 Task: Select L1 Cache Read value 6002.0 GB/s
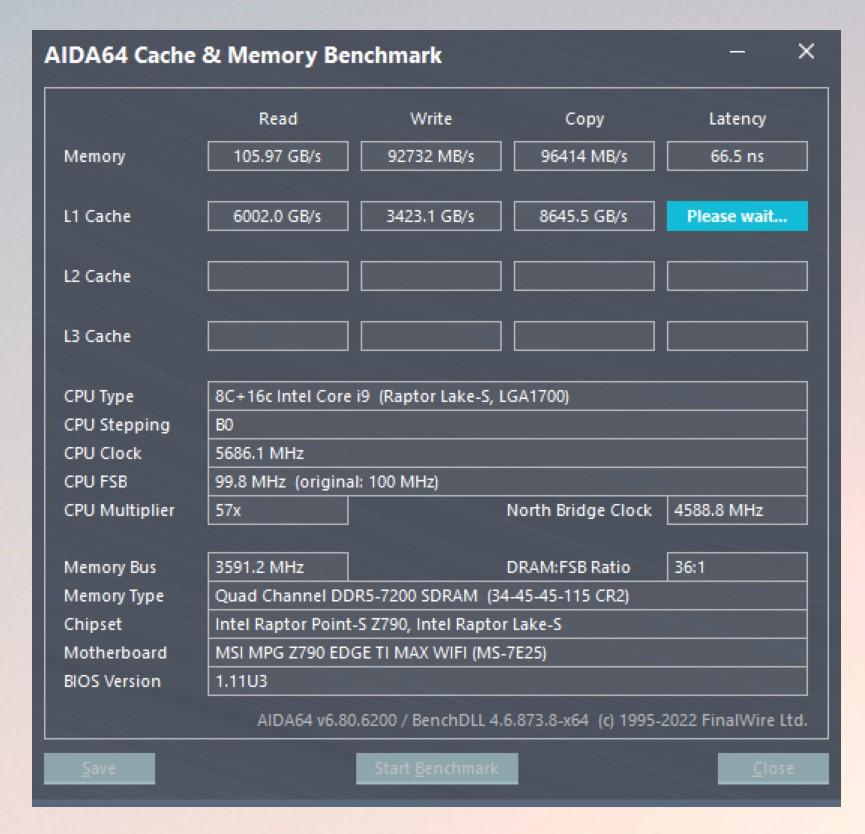(278, 216)
